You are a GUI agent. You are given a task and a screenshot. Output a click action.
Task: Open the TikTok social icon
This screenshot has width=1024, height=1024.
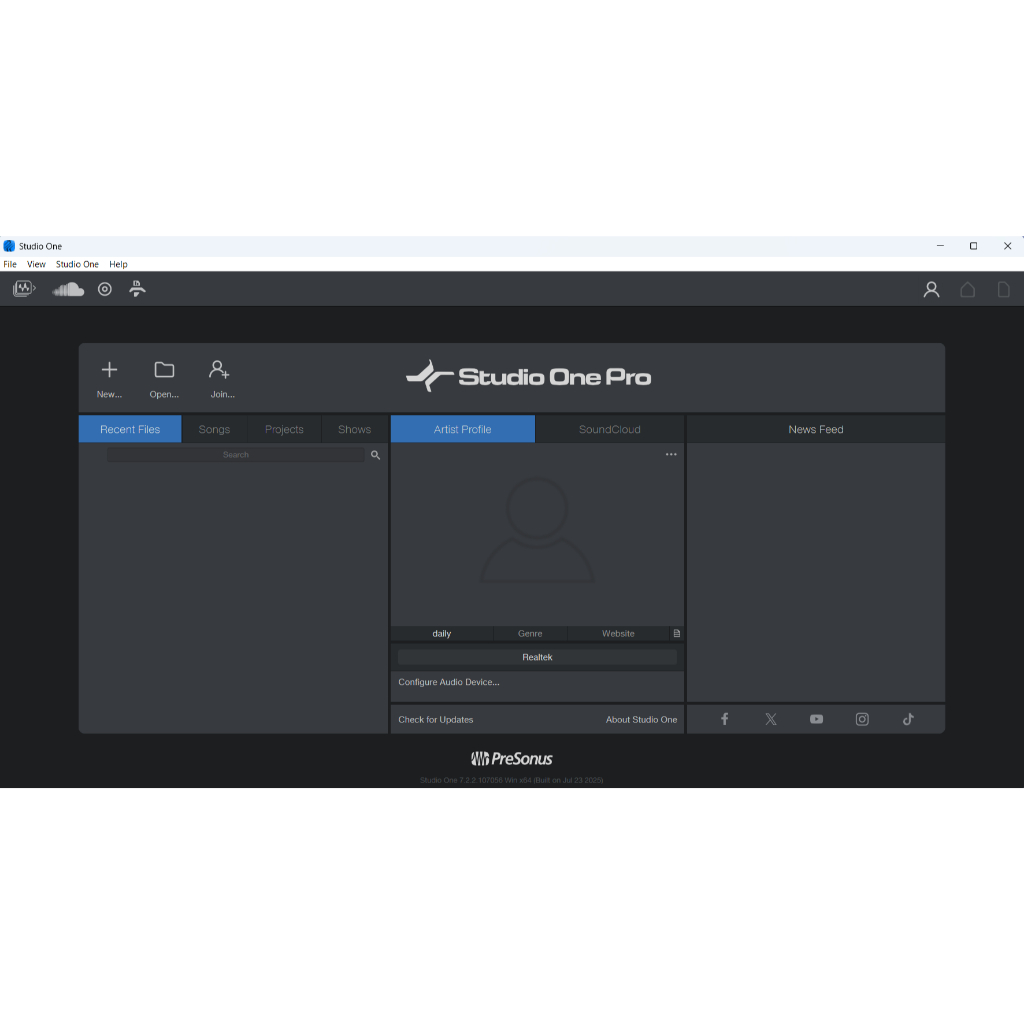click(x=908, y=719)
